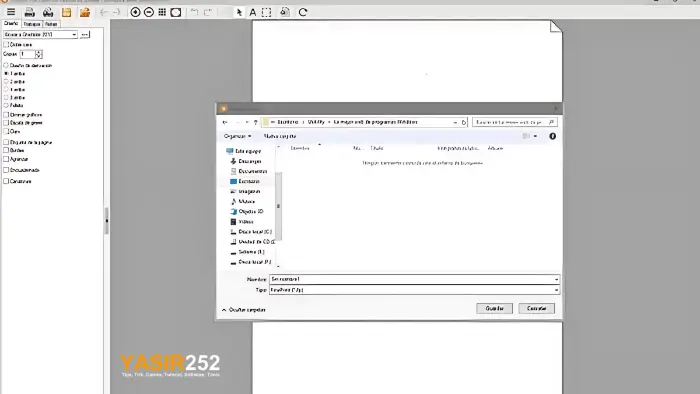This screenshot has height=394, width=700.
Task: Click the Guardar button
Action: 494,308
